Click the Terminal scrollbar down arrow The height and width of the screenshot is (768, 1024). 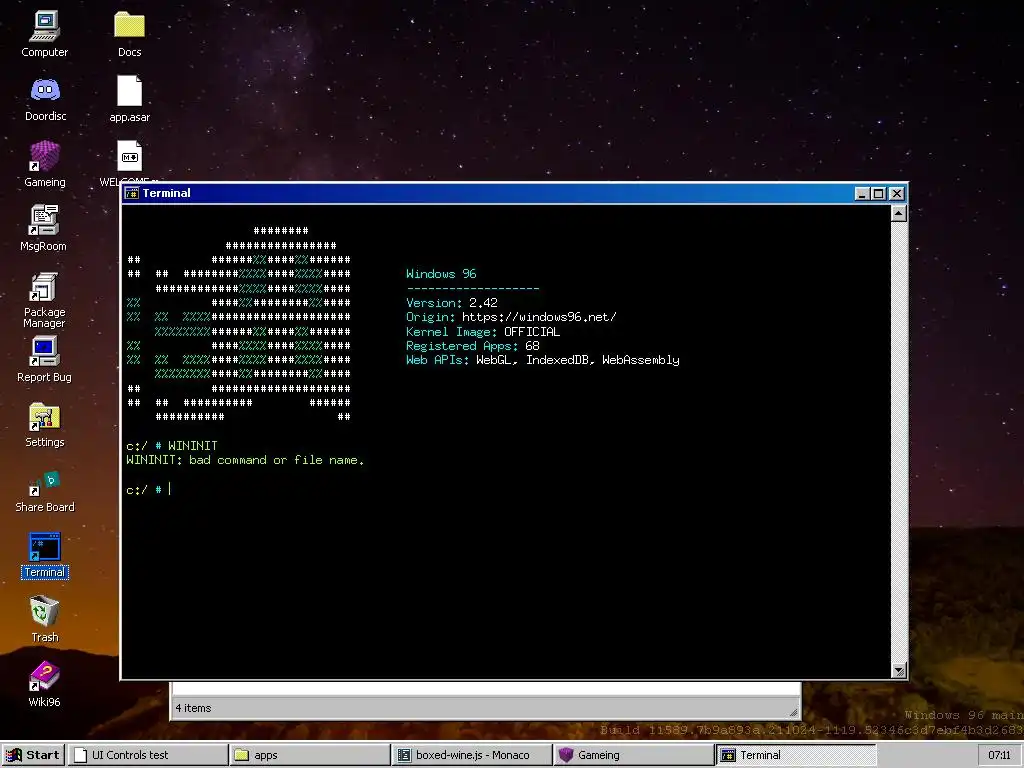[x=899, y=671]
